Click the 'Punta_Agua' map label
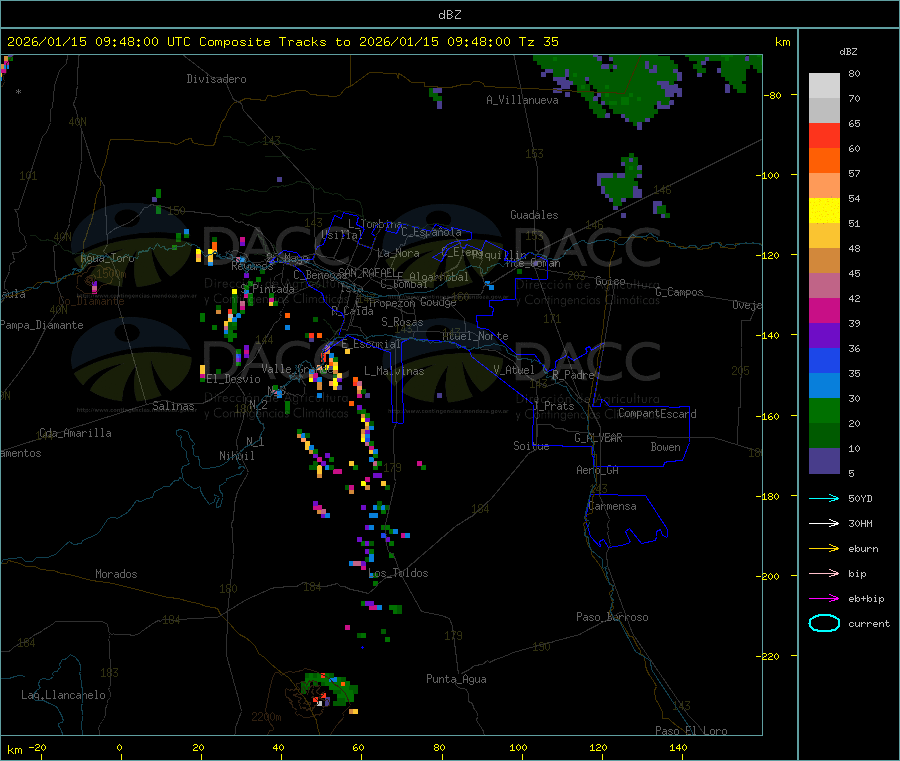900x761 pixels. point(456,679)
